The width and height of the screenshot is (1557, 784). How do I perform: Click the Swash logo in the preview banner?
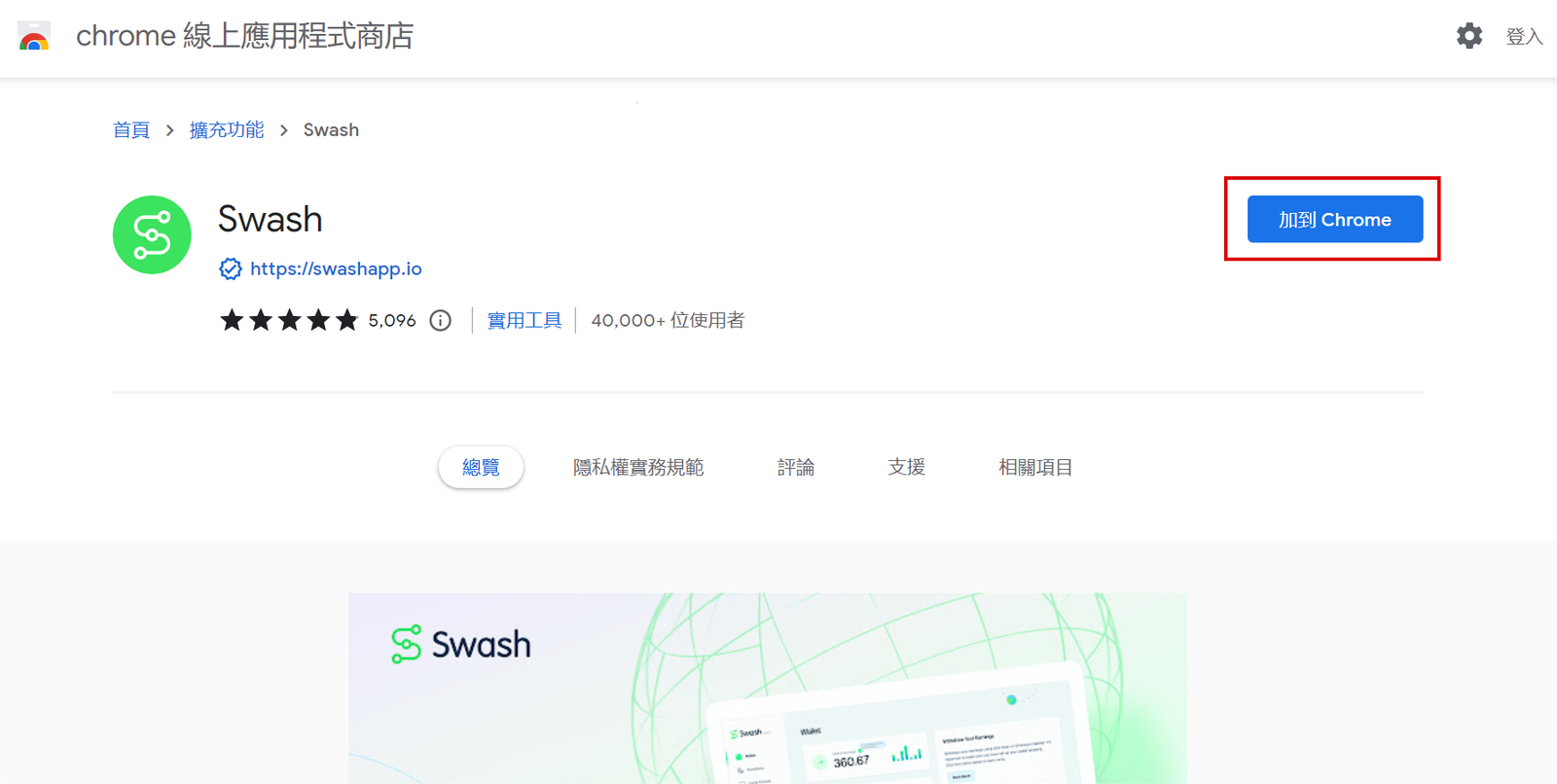click(x=461, y=645)
